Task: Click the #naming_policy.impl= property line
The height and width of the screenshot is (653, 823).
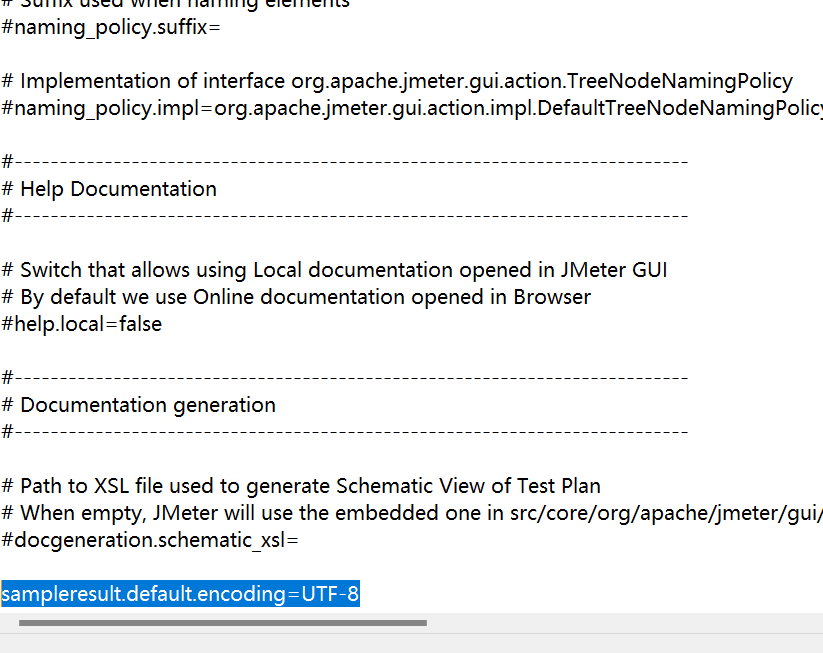Action: (412, 108)
